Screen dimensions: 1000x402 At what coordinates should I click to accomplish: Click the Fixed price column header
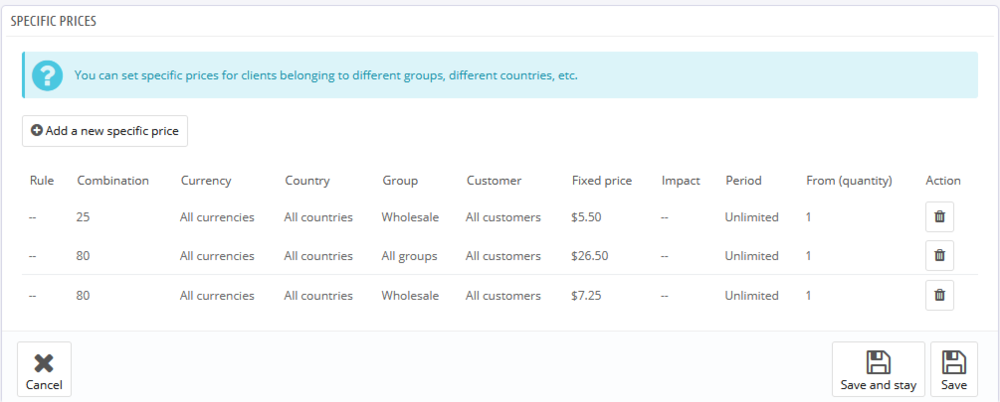[601, 181]
